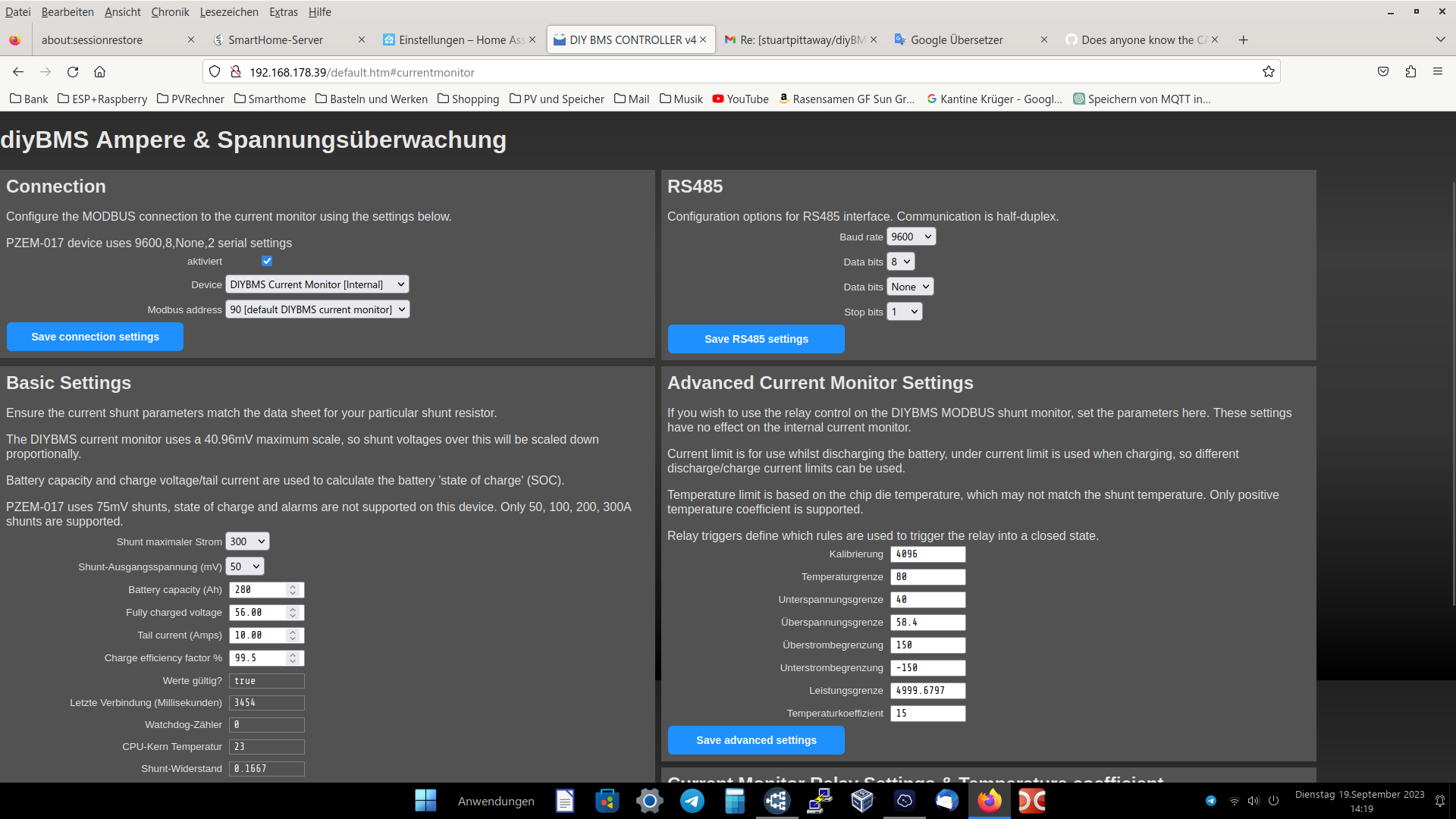Launch Thunderbird from the taskbar
1456x819 pixels.
pos(947,801)
